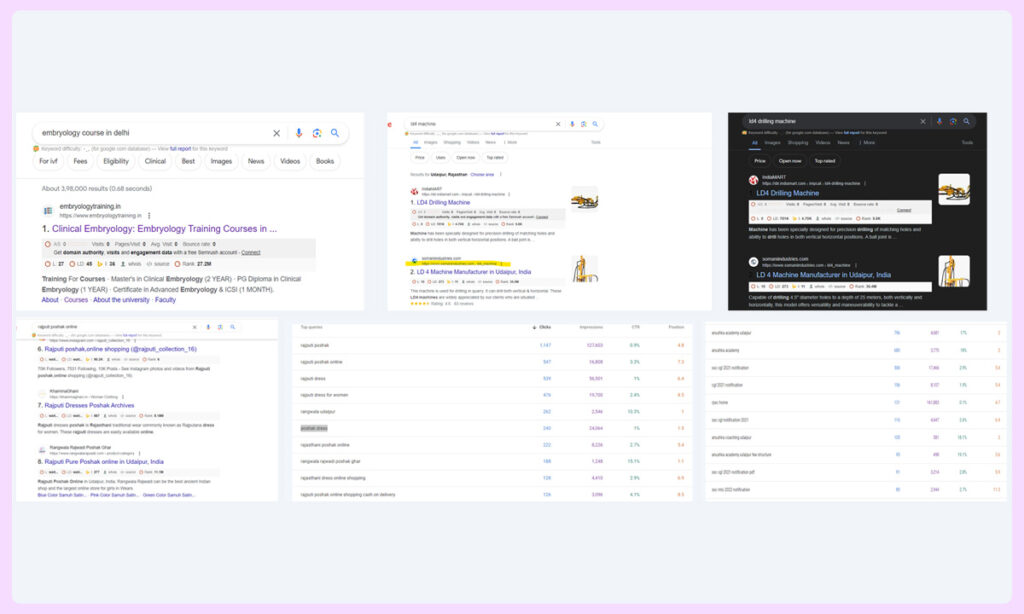Open Tools in dark ld4 results

pyautogui.click(x=967, y=143)
